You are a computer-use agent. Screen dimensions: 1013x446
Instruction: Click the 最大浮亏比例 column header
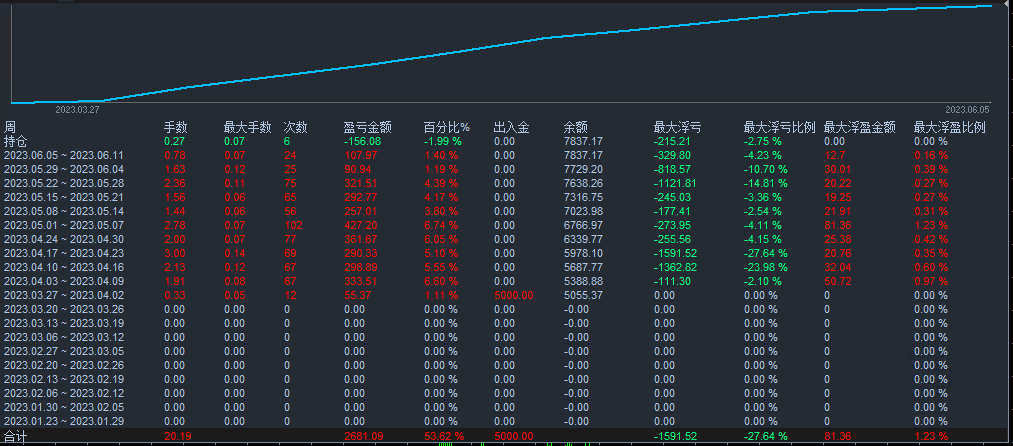coord(780,127)
